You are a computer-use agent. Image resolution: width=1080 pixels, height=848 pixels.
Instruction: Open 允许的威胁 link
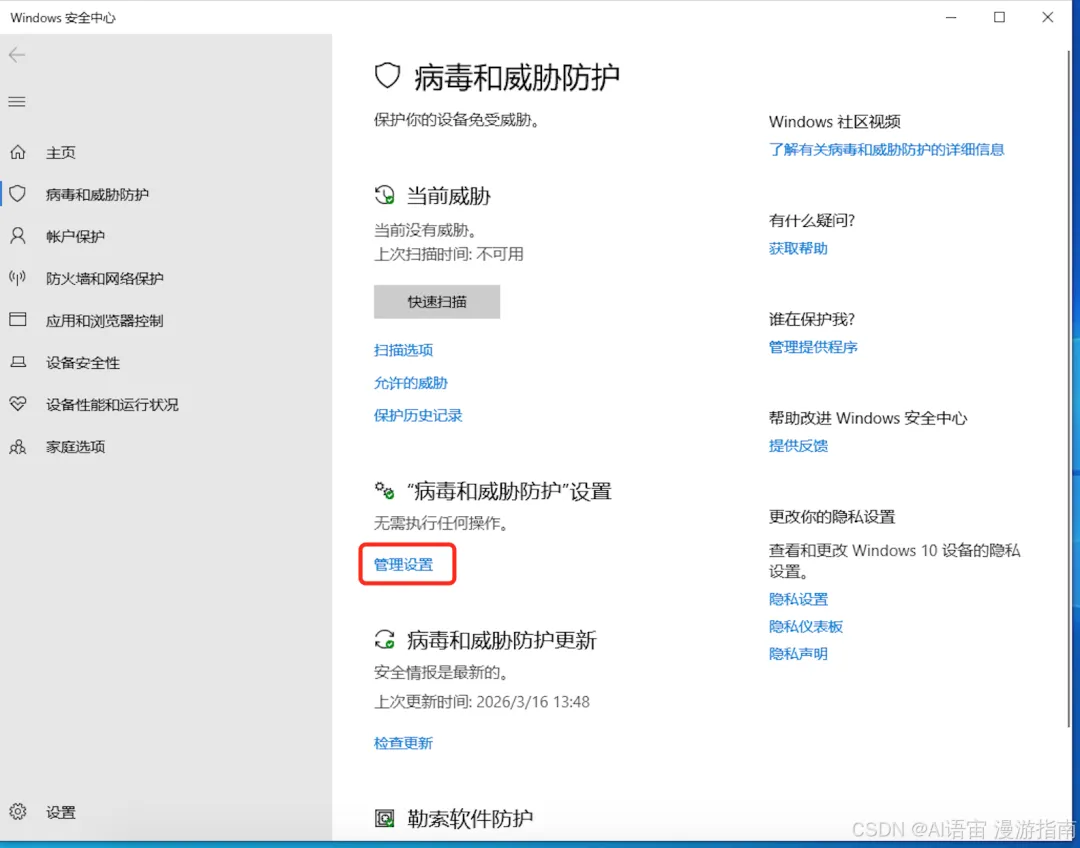(x=411, y=382)
